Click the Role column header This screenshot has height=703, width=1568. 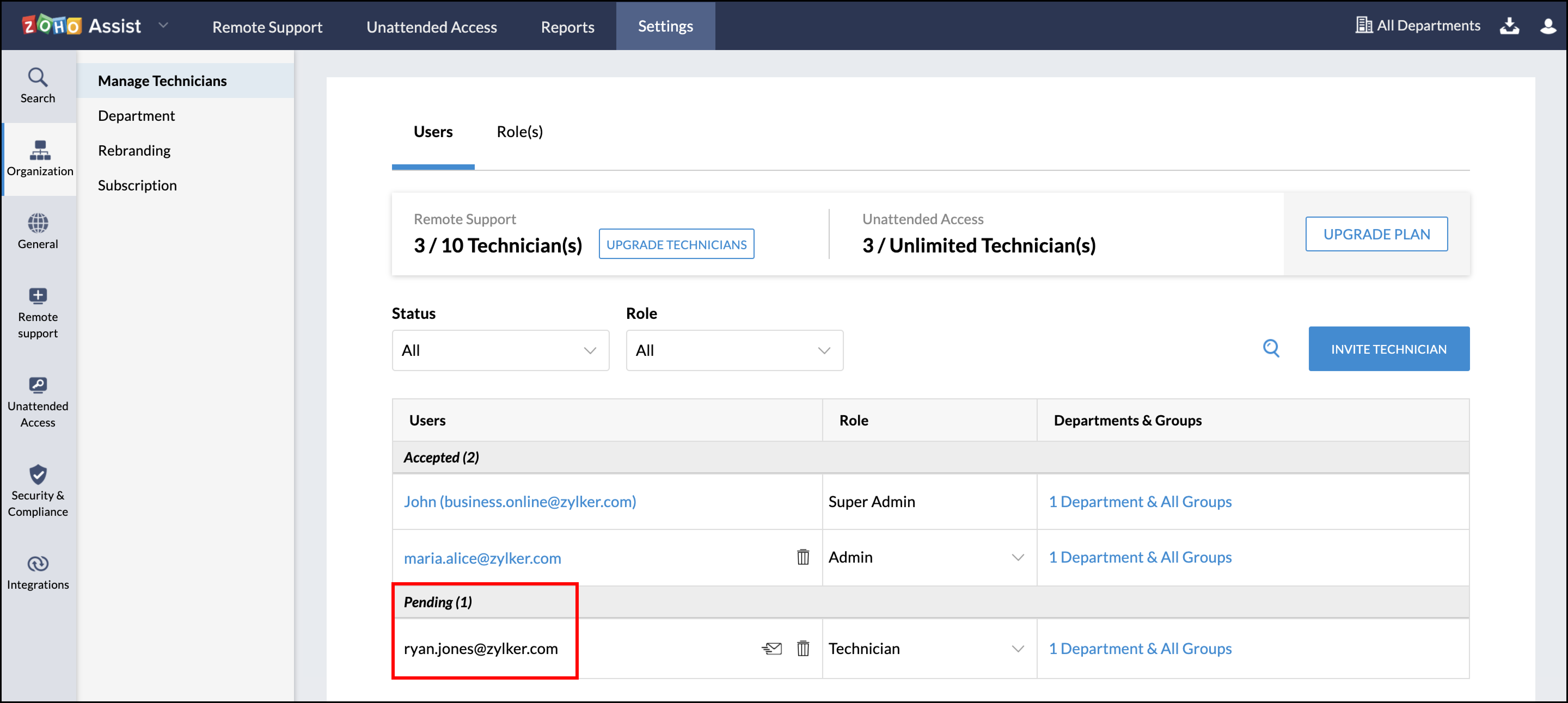point(853,420)
